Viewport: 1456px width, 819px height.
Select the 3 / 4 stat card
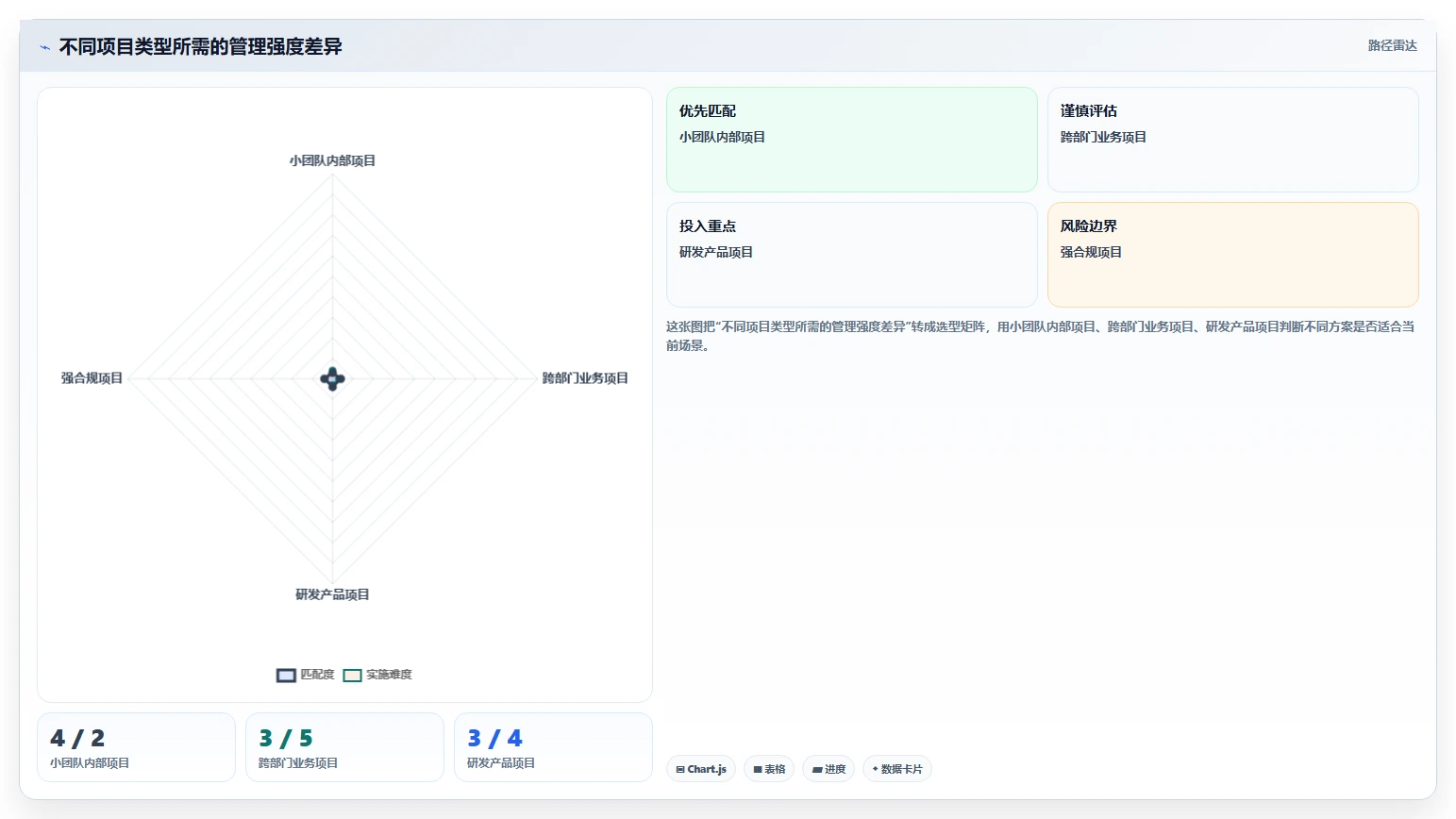click(553, 747)
